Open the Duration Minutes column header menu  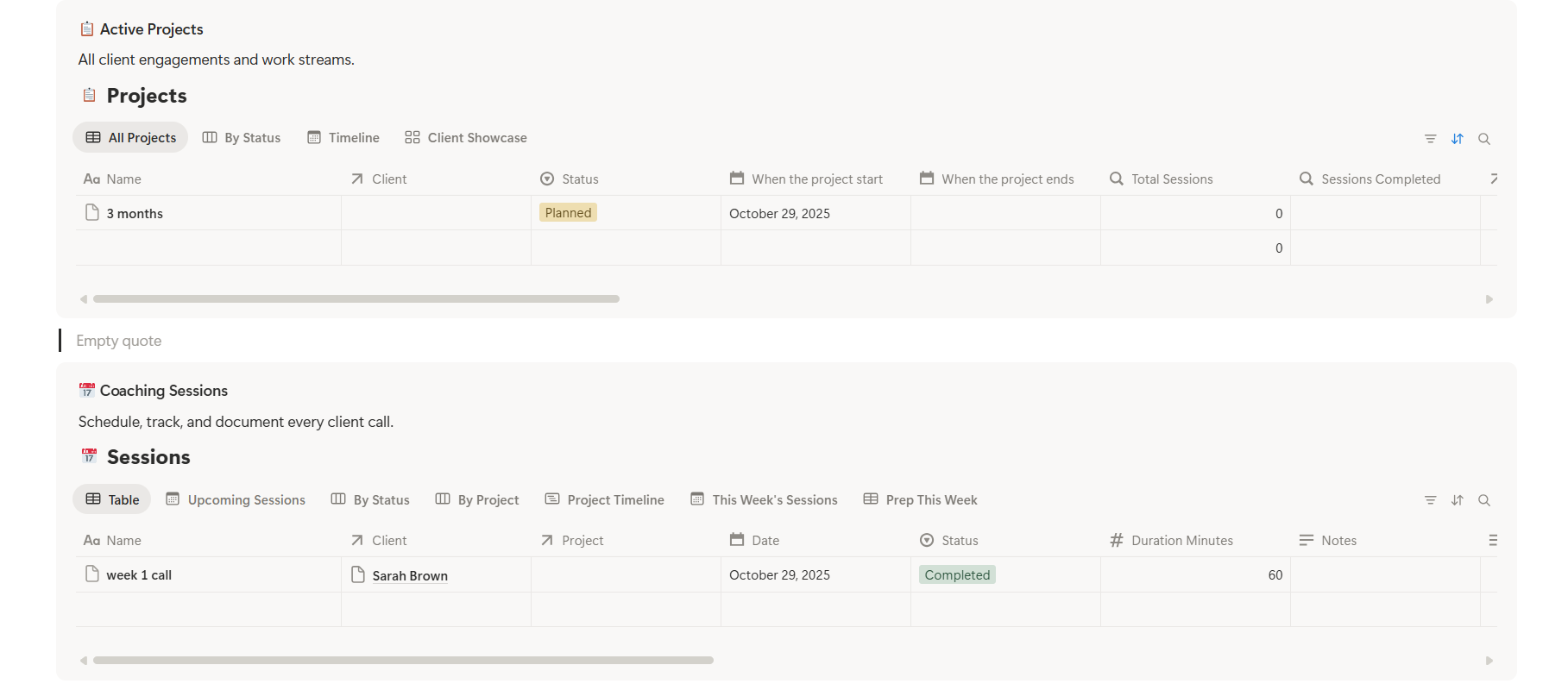coord(1181,541)
